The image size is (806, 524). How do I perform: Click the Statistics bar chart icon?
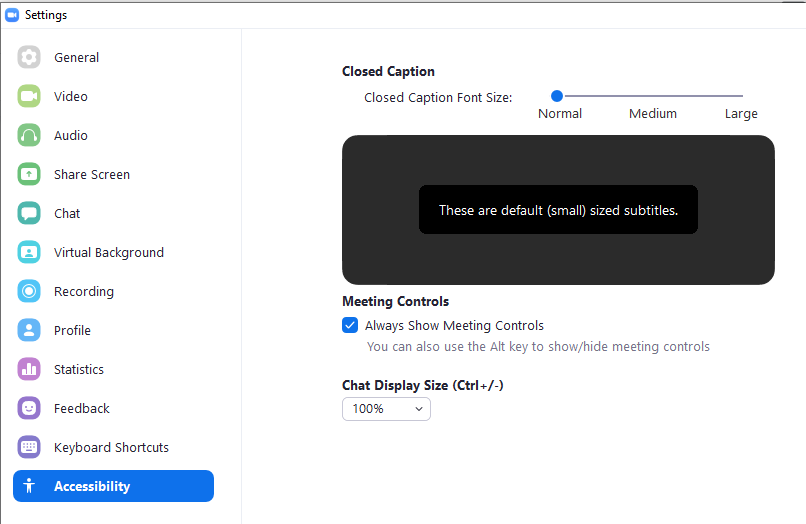click(29, 369)
